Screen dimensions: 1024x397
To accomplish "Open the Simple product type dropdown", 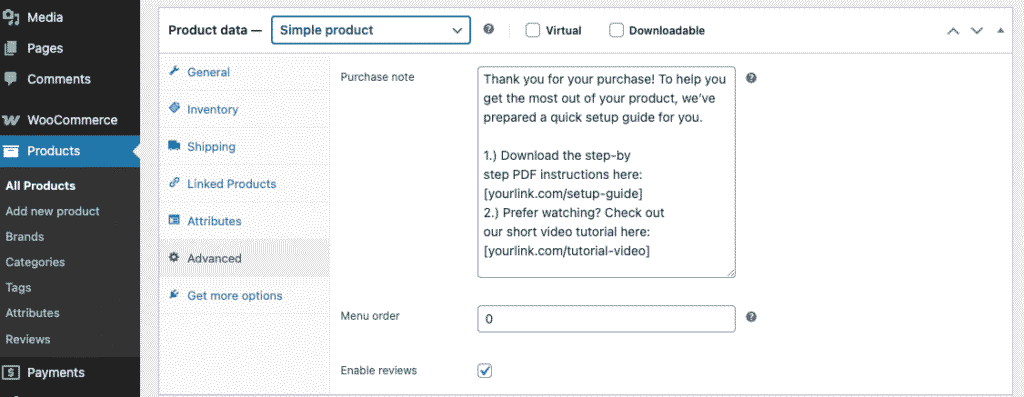I will click(x=371, y=30).
